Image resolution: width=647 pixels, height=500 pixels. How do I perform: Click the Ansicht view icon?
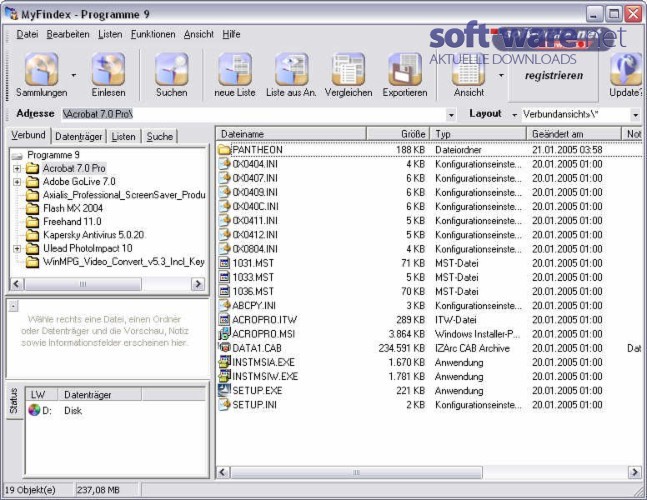tap(469, 74)
